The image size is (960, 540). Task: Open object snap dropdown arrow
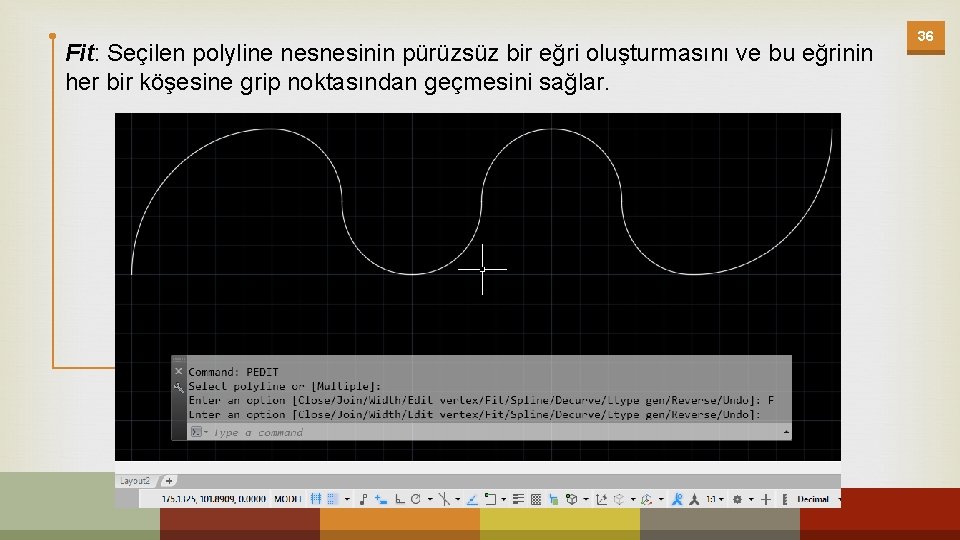pyautogui.click(x=504, y=500)
